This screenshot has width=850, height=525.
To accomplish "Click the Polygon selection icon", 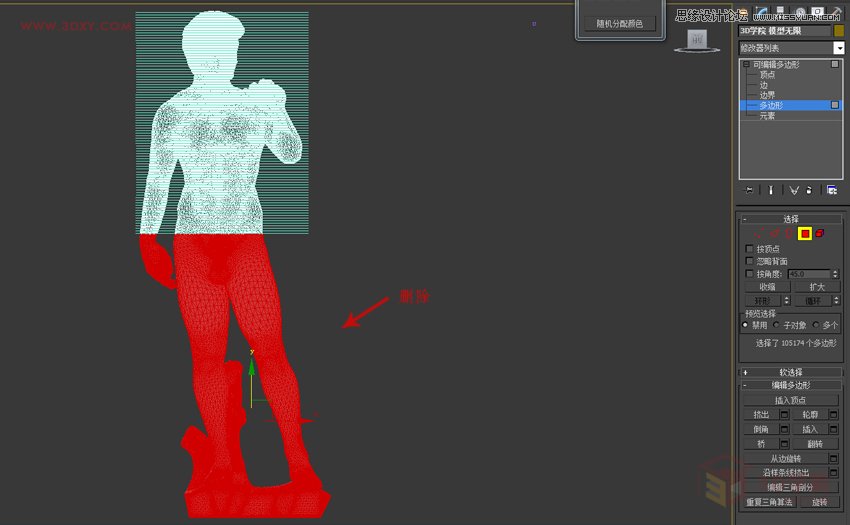I will click(805, 234).
